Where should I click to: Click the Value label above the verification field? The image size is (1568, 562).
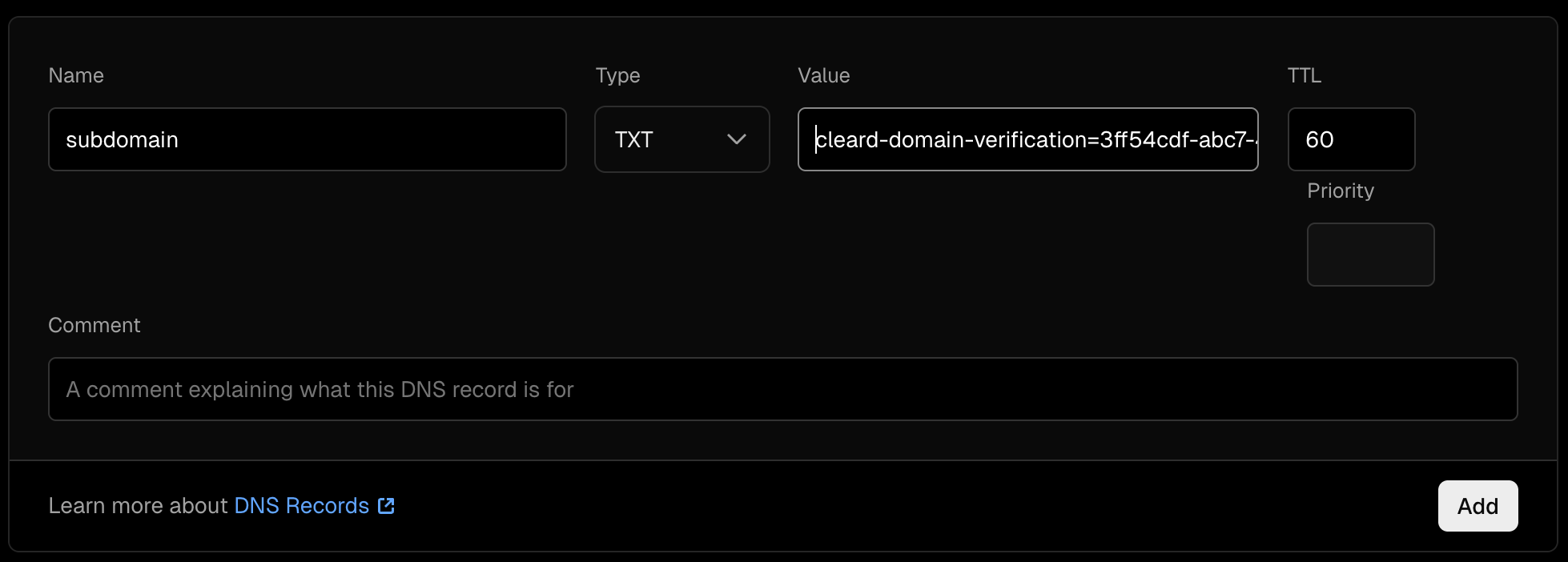point(824,75)
